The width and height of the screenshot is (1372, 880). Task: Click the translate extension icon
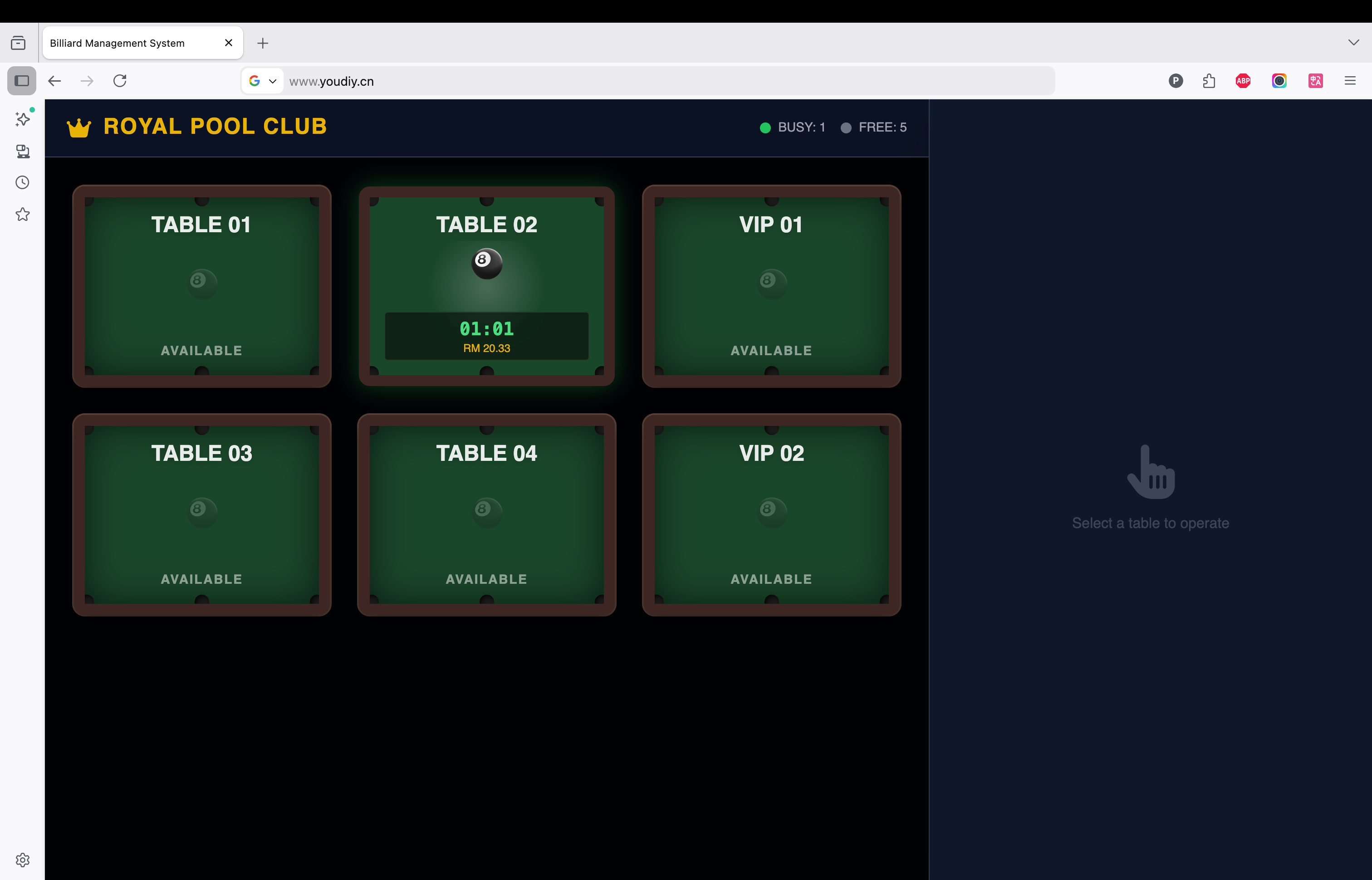point(1315,81)
